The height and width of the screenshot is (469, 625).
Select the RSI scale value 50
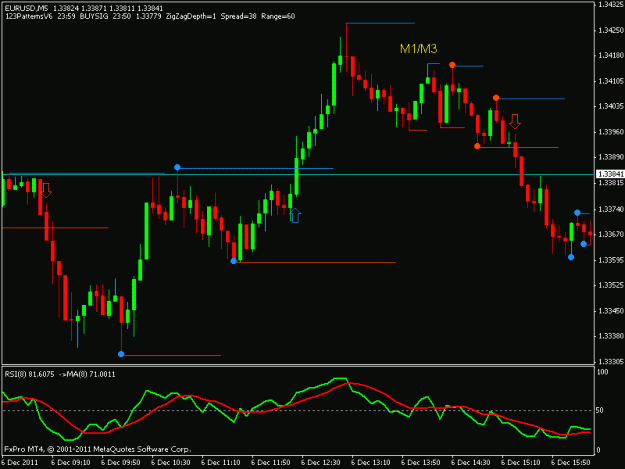[x=601, y=410]
